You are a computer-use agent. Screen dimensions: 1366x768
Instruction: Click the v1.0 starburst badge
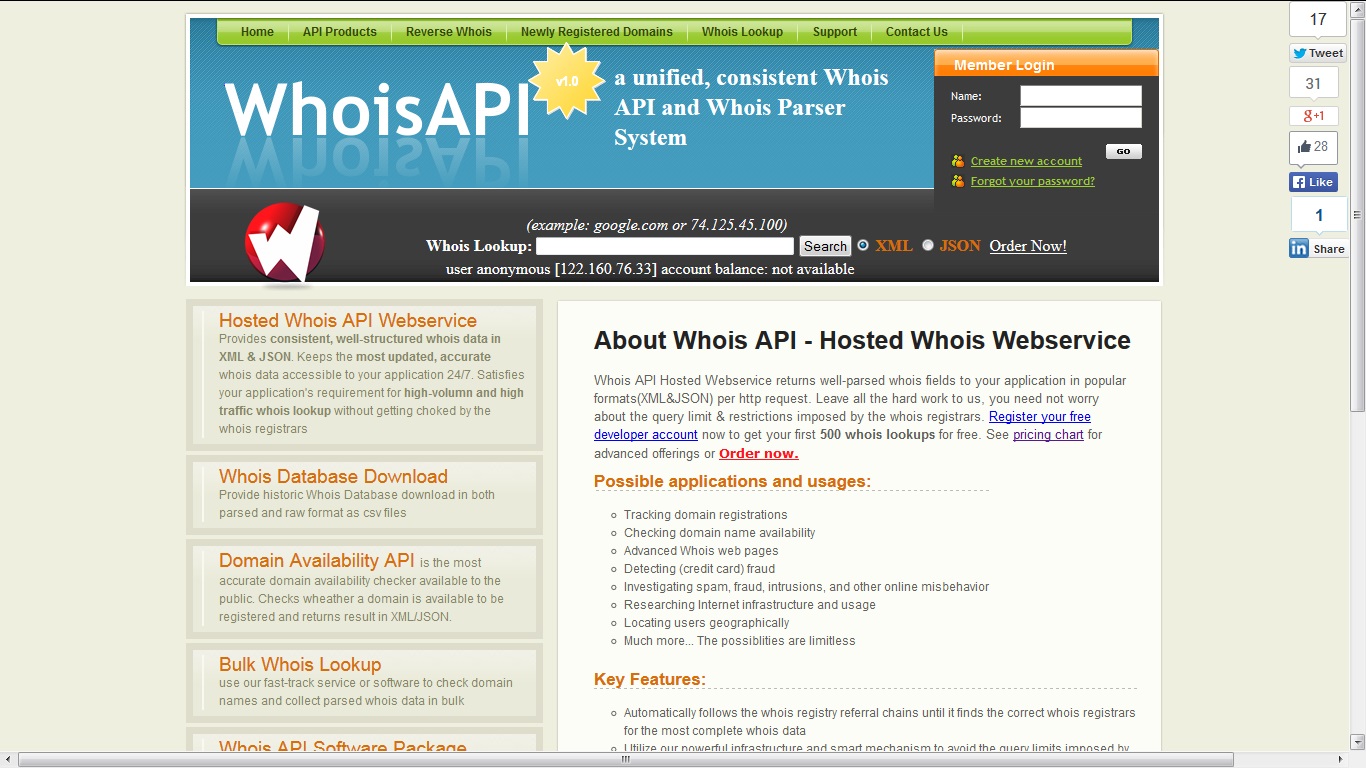pos(567,81)
